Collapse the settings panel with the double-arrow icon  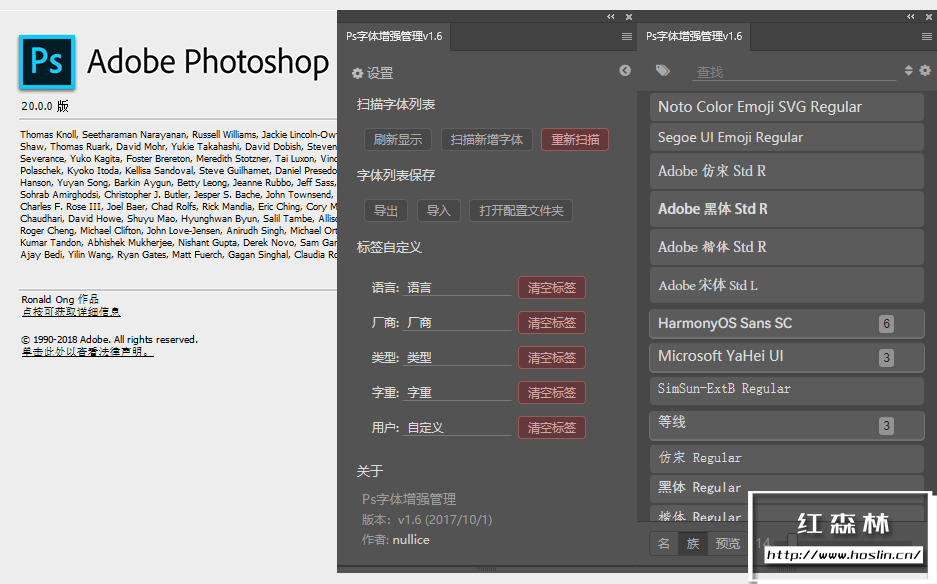[610, 17]
